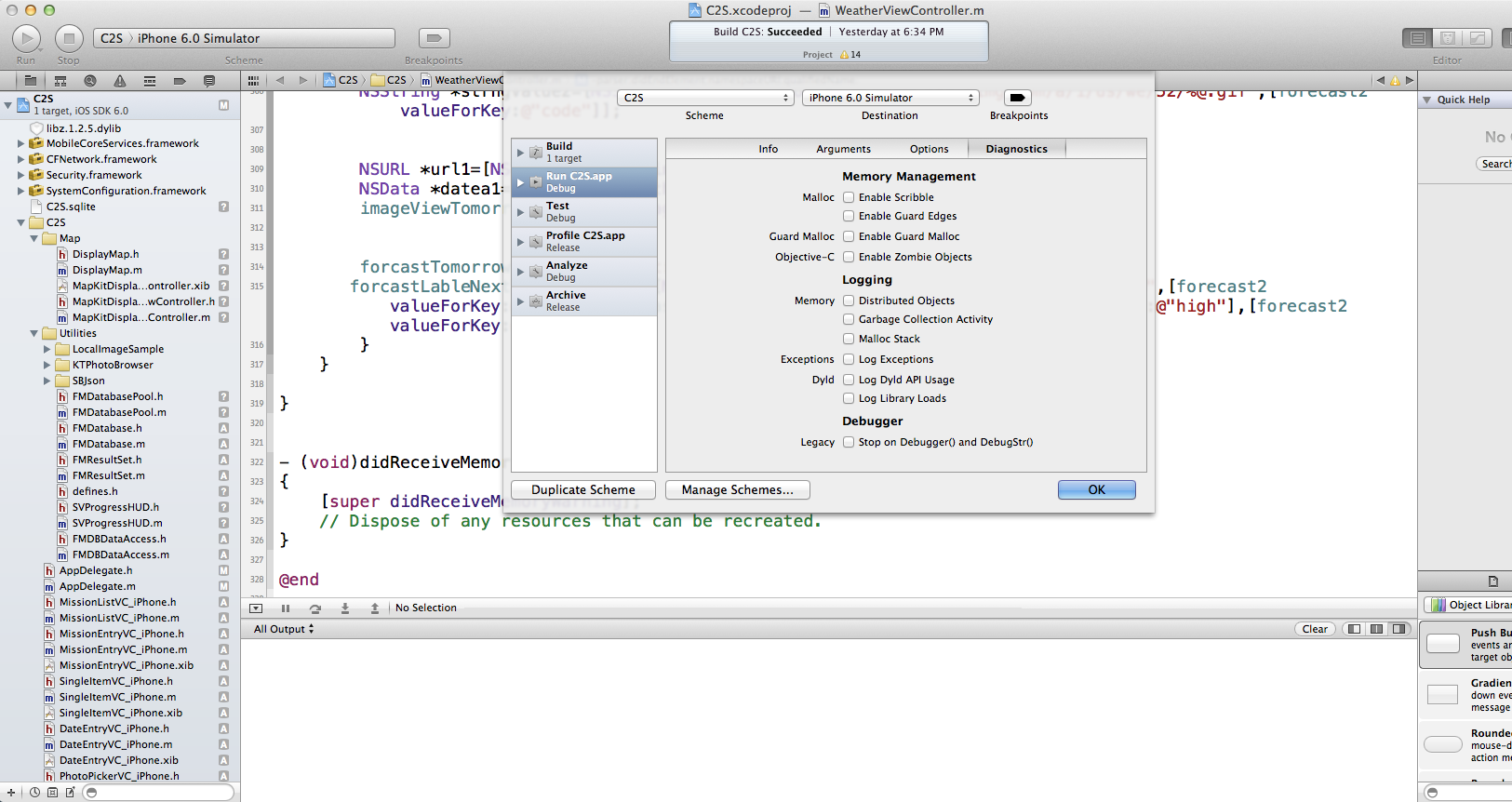Go back in editor history
Screen dimensions: 1512x802
click(280, 81)
